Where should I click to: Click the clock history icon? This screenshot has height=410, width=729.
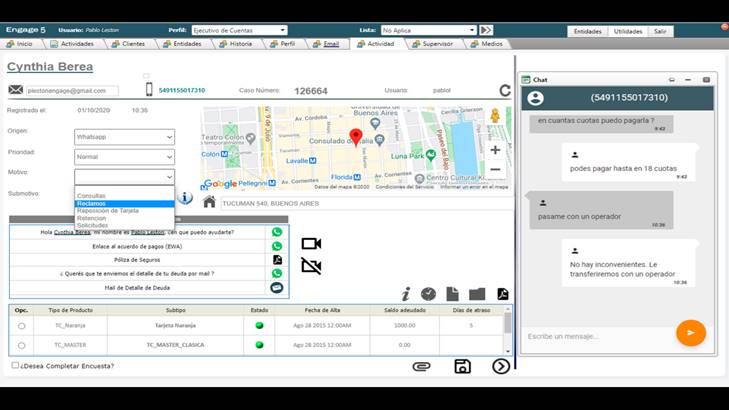click(x=428, y=294)
